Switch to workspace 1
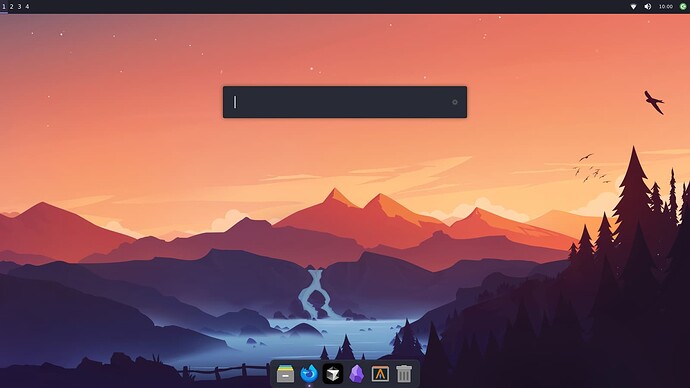Image resolution: width=690 pixels, height=388 pixels. click(4, 7)
